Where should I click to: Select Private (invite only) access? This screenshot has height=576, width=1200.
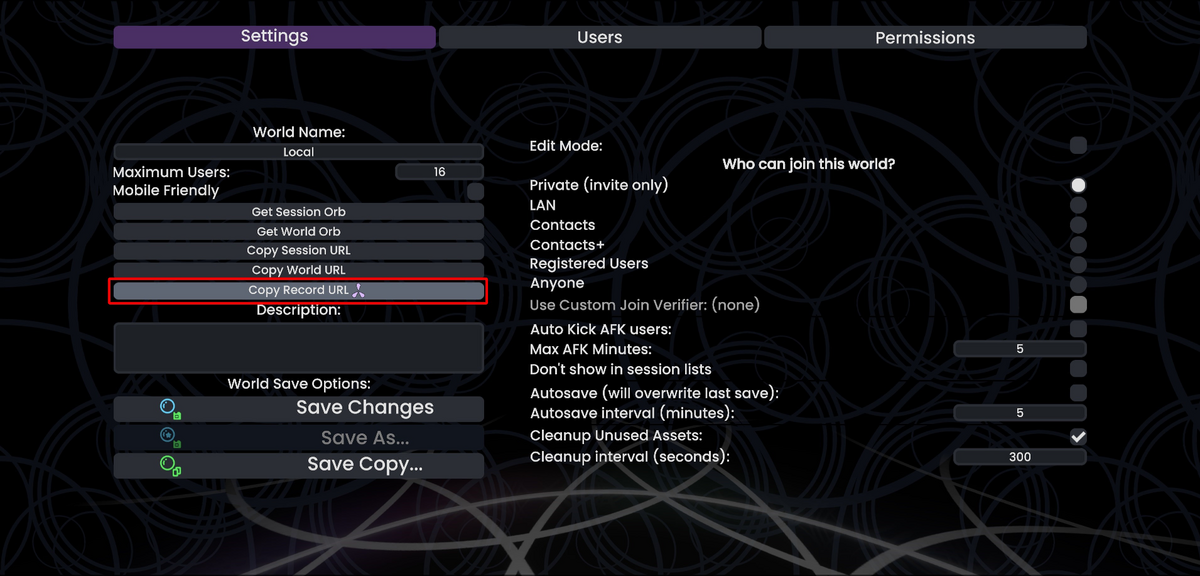click(1078, 185)
